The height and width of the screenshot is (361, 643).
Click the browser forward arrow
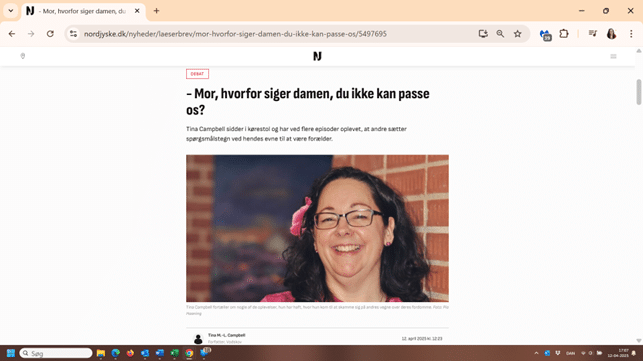tap(31, 34)
